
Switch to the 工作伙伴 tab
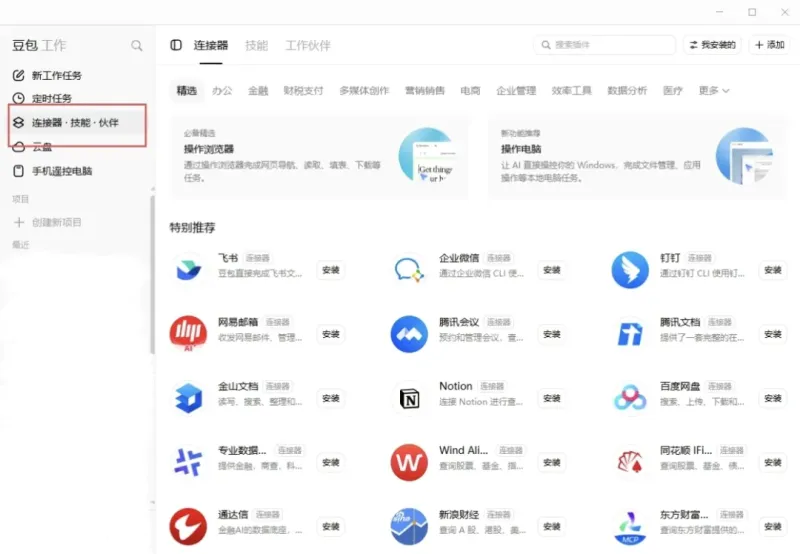click(x=308, y=45)
